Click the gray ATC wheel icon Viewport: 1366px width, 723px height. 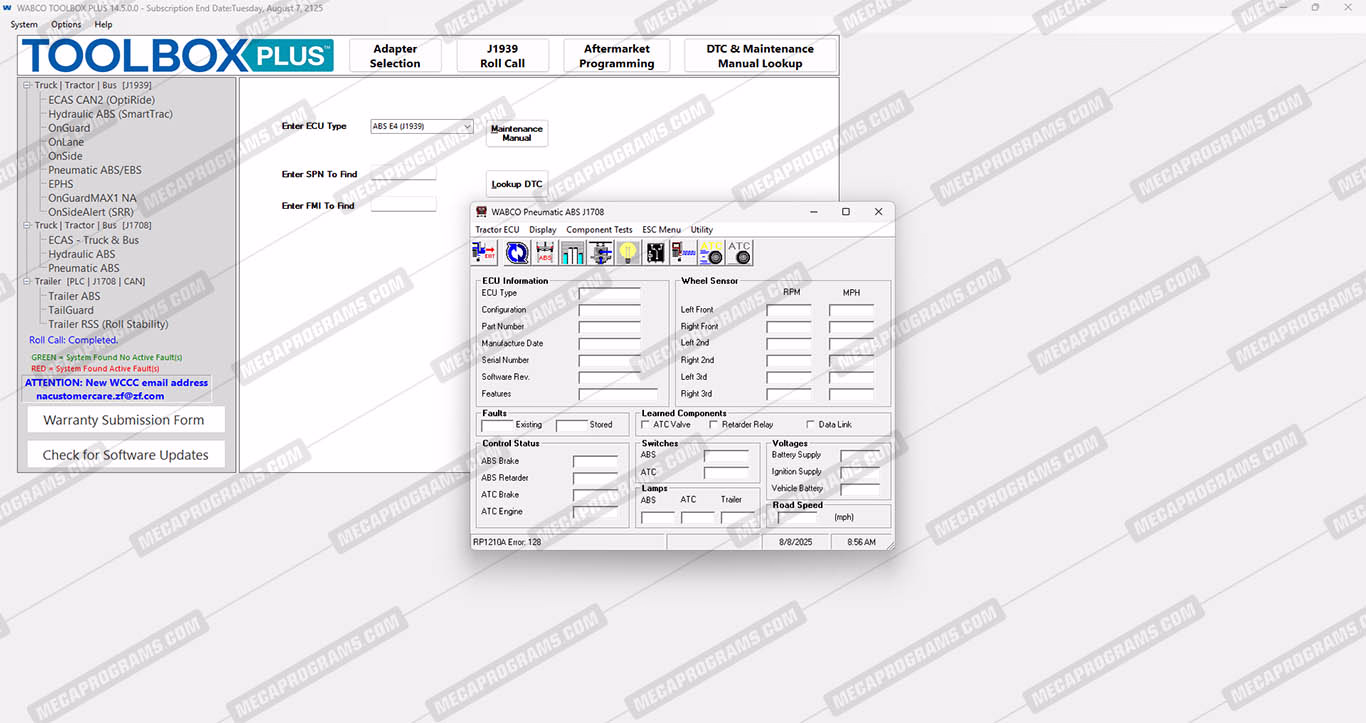point(739,253)
